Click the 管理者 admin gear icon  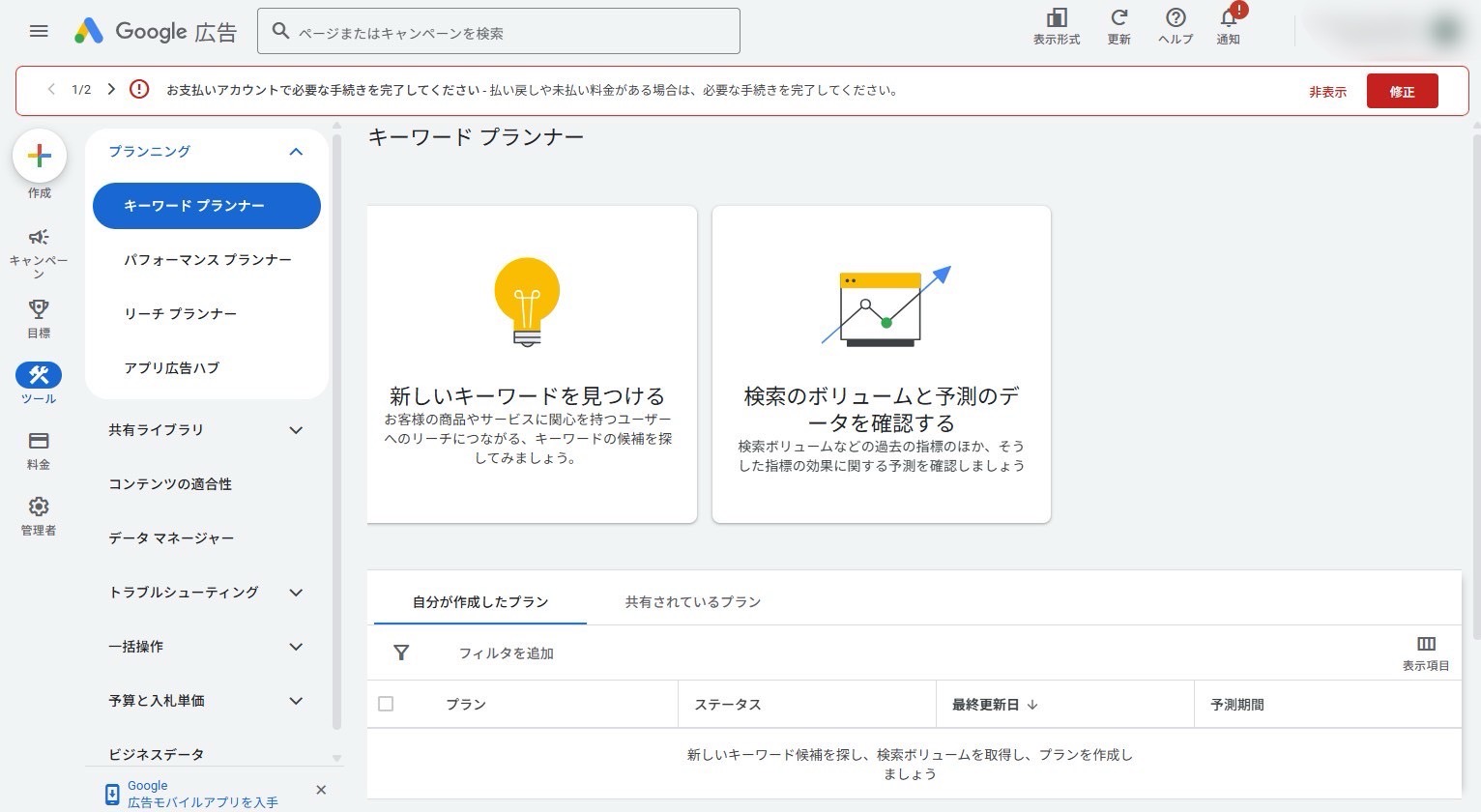coord(39,506)
